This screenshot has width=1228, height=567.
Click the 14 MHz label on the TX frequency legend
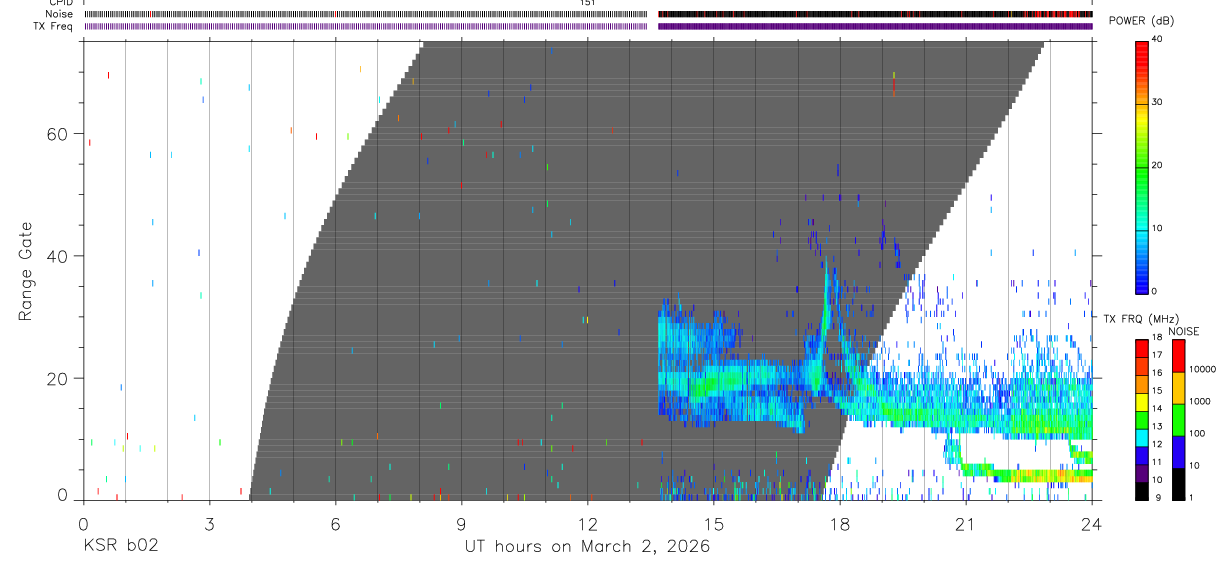1156,409
